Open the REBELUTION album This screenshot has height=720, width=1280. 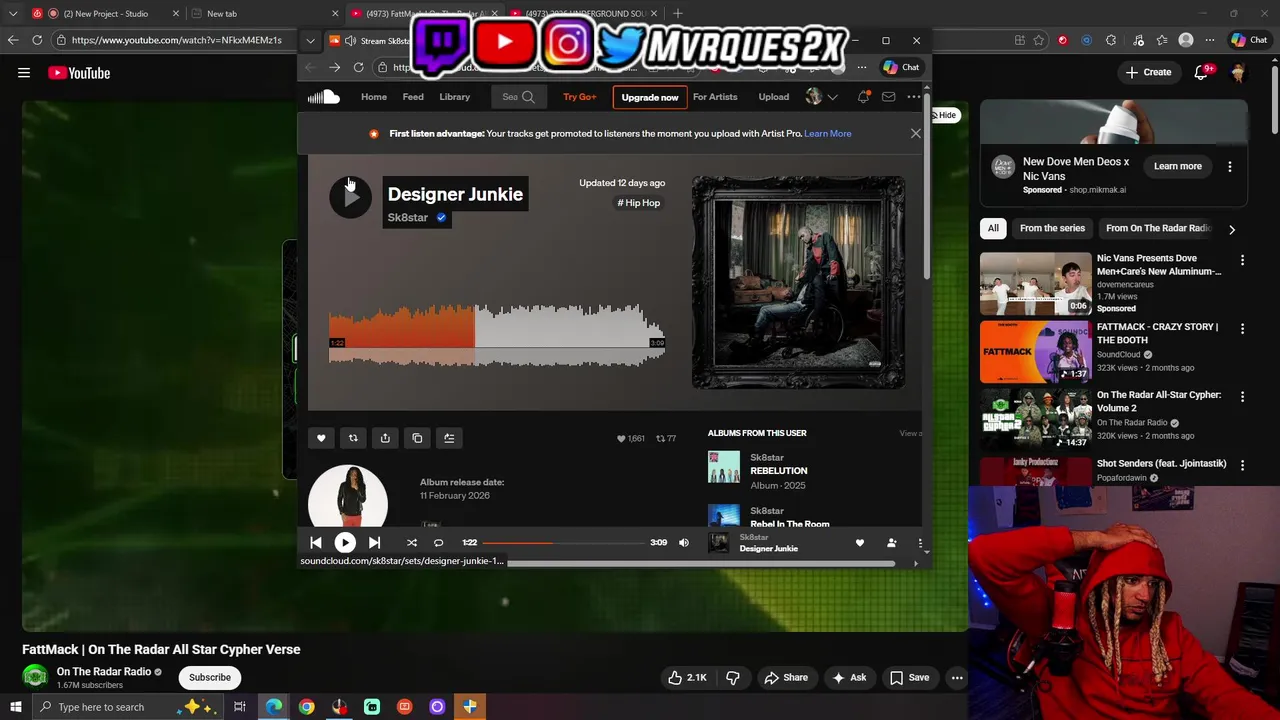pyautogui.click(x=778, y=471)
